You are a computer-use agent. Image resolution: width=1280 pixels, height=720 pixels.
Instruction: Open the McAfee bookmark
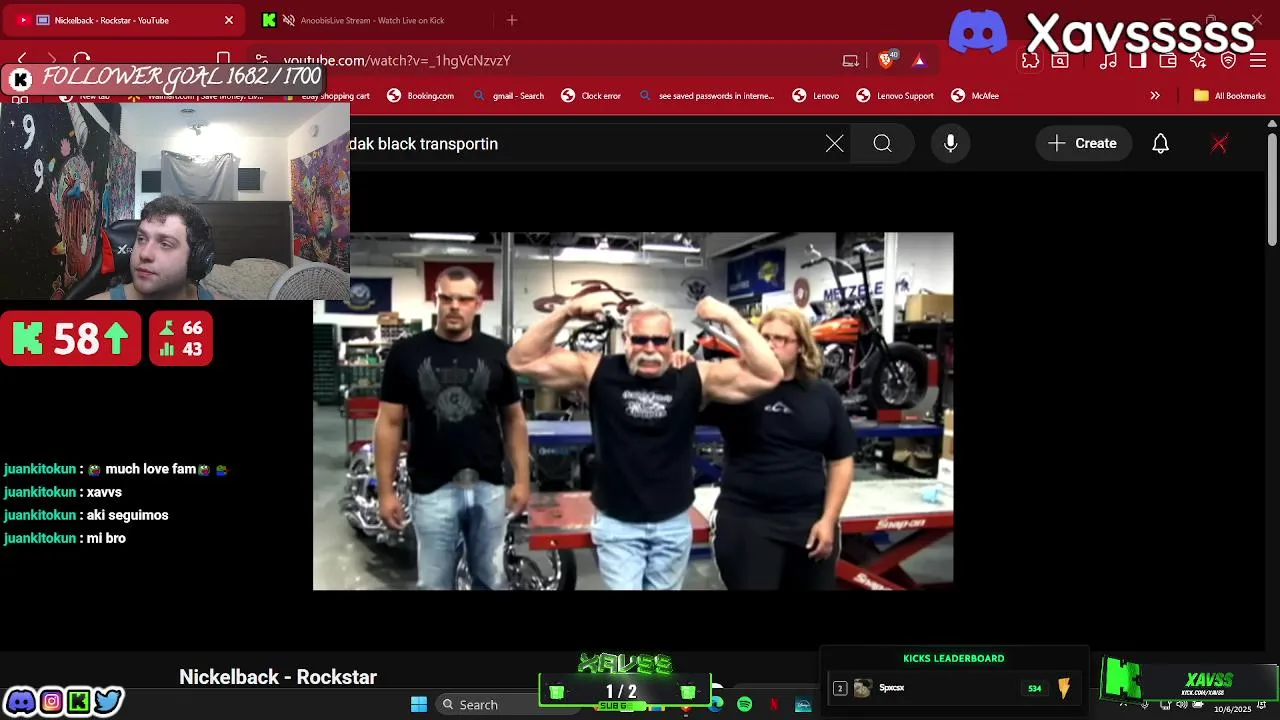click(x=975, y=96)
